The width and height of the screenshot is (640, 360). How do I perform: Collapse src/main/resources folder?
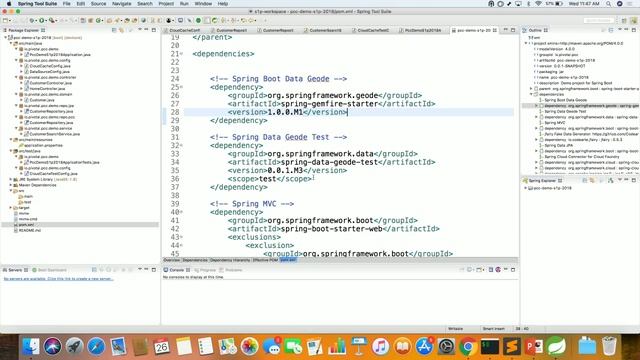click(11, 140)
